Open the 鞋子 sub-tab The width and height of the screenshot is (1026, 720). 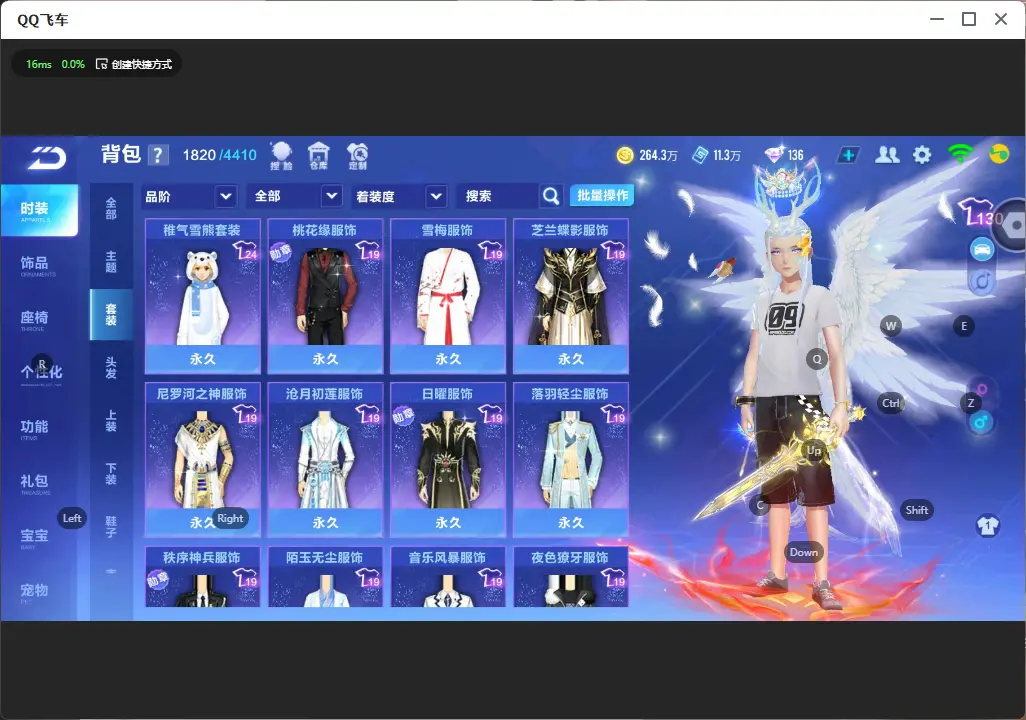pos(111,527)
